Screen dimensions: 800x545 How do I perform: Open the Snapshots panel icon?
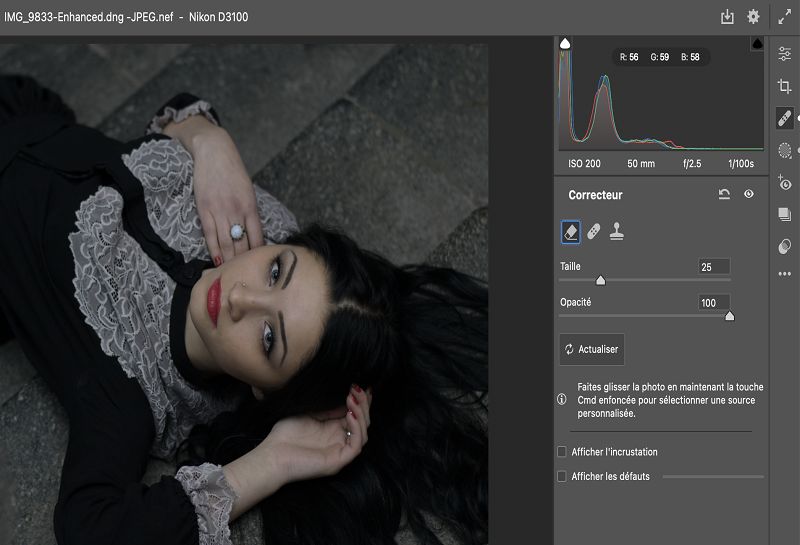pos(785,214)
